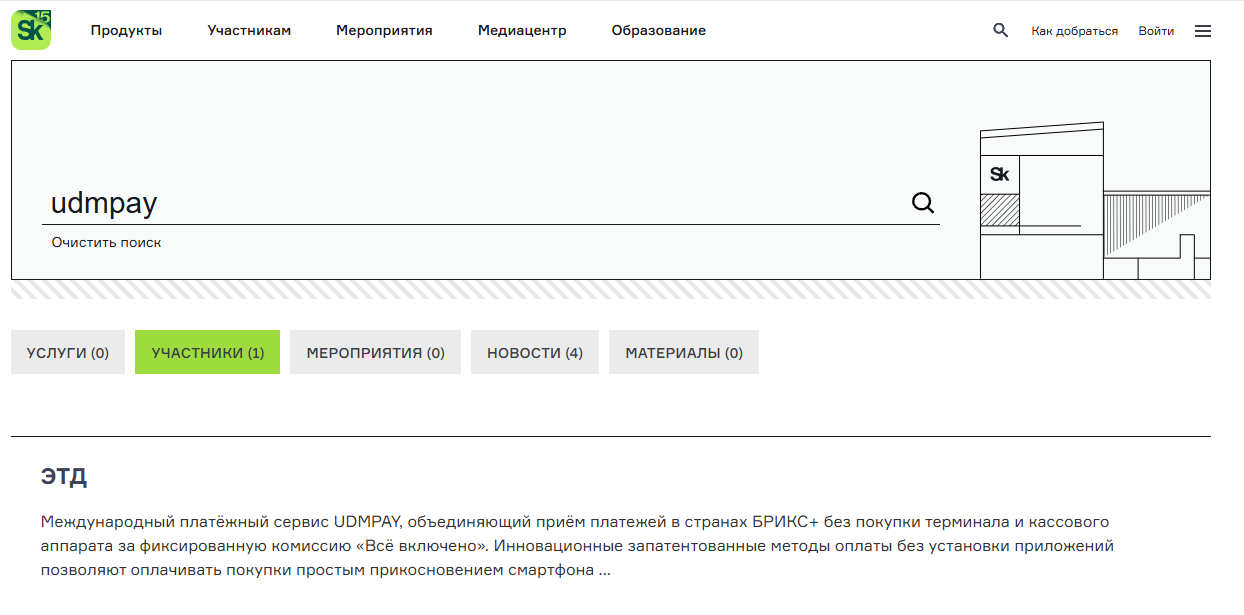Image resolution: width=1244 pixels, height=615 pixels.
Task: Open the Продукты menu
Action: point(126,31)
